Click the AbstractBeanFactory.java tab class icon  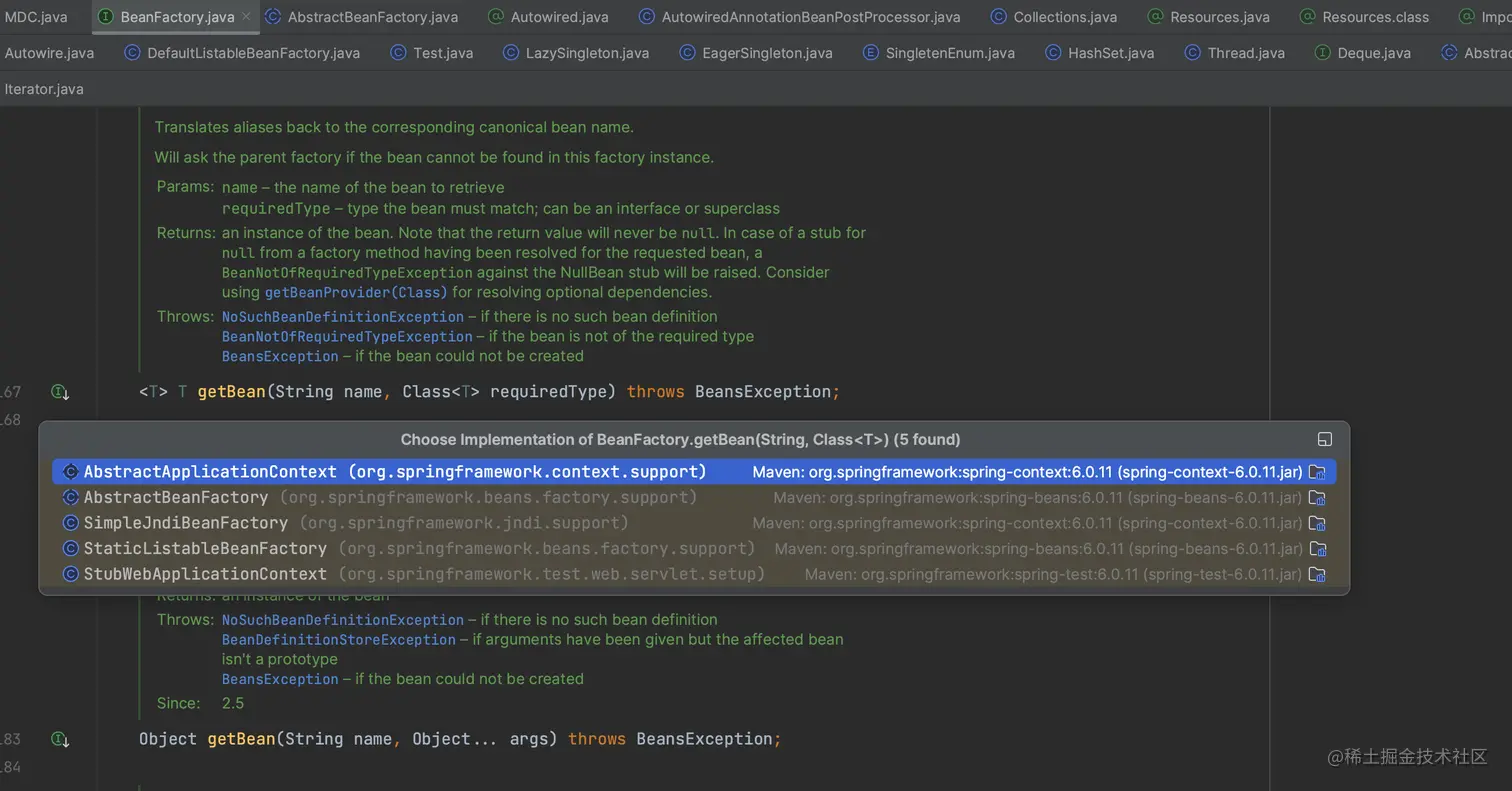273,17
